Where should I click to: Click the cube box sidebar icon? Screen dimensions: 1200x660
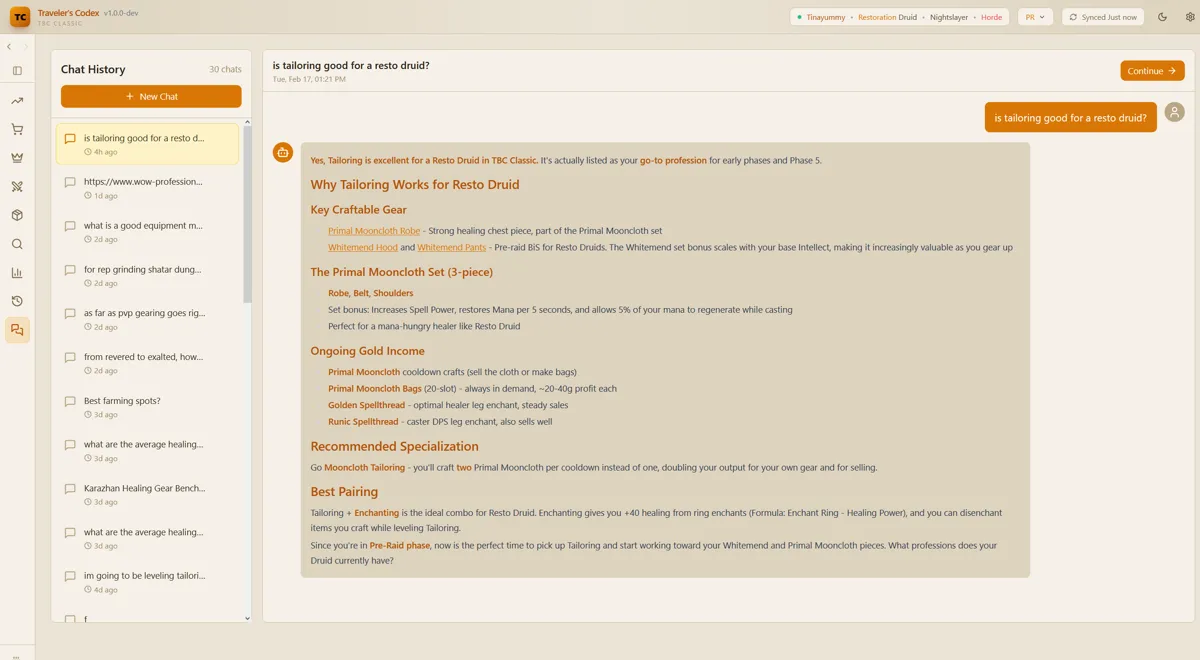[x=17, y=215]
